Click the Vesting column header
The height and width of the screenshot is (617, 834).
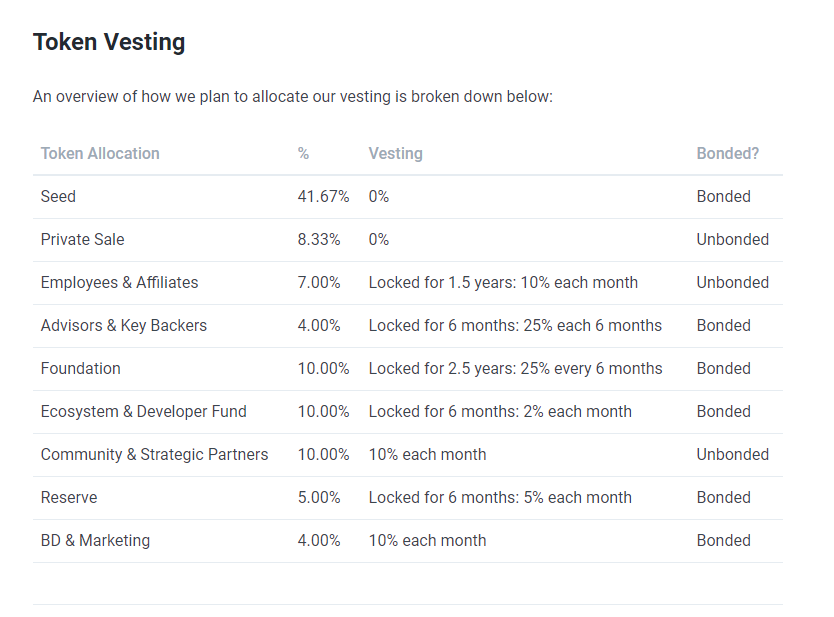coord(395,153)
